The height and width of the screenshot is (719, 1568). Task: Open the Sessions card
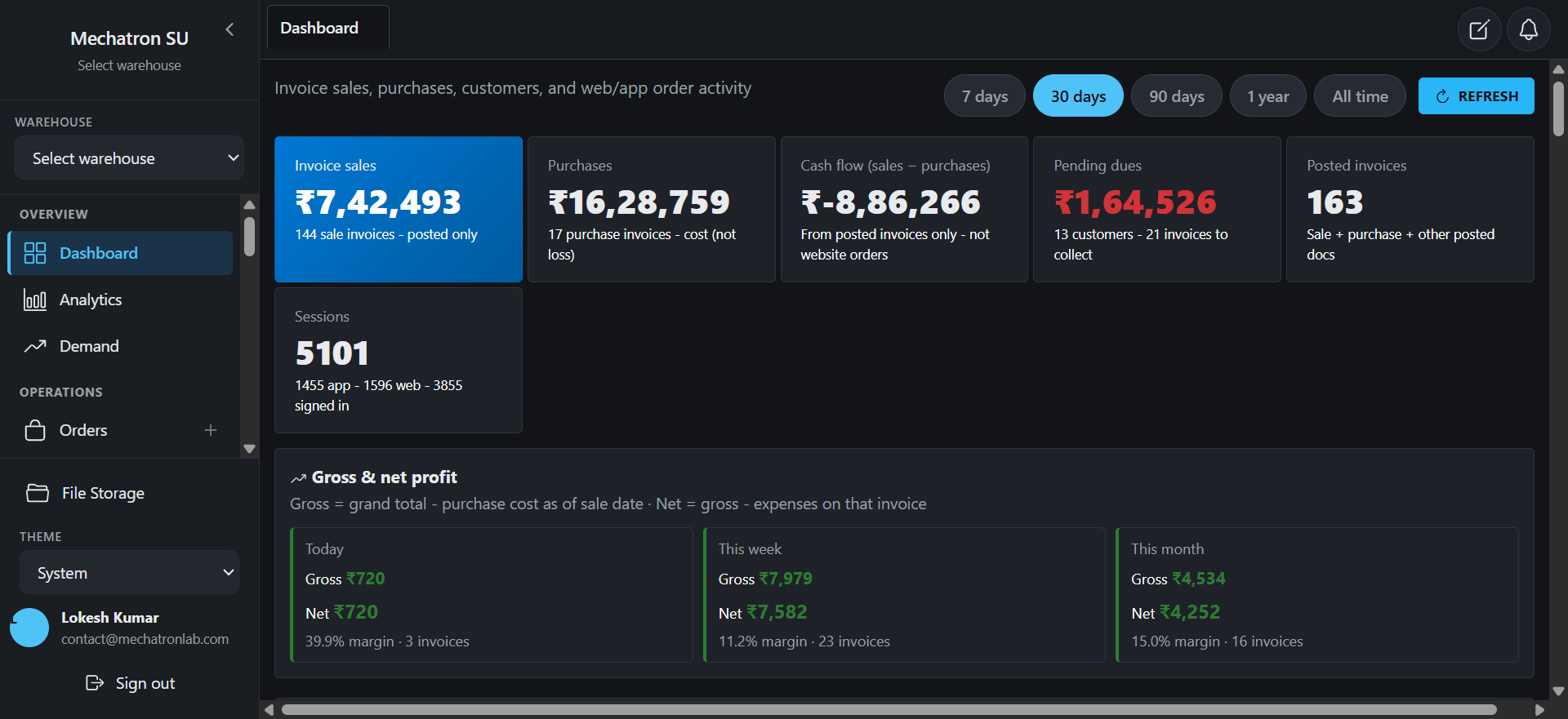coord(399,360)
